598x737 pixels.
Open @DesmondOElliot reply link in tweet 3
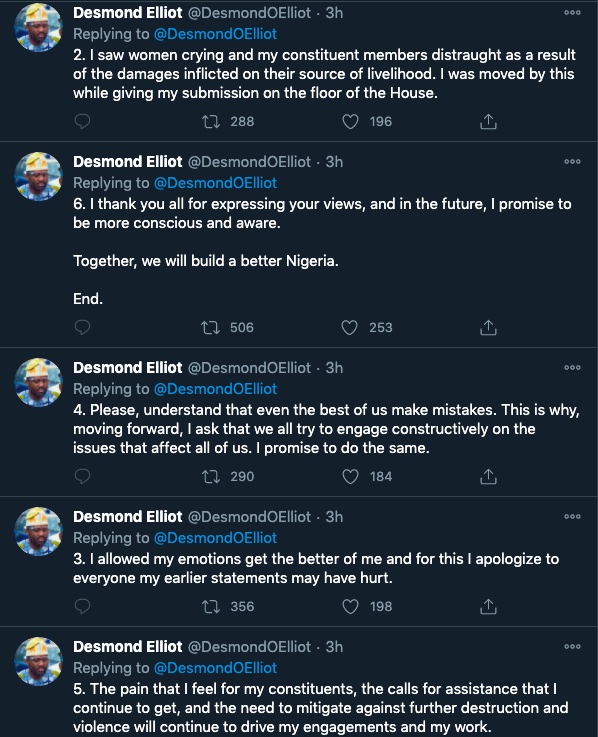pos(215,538)
